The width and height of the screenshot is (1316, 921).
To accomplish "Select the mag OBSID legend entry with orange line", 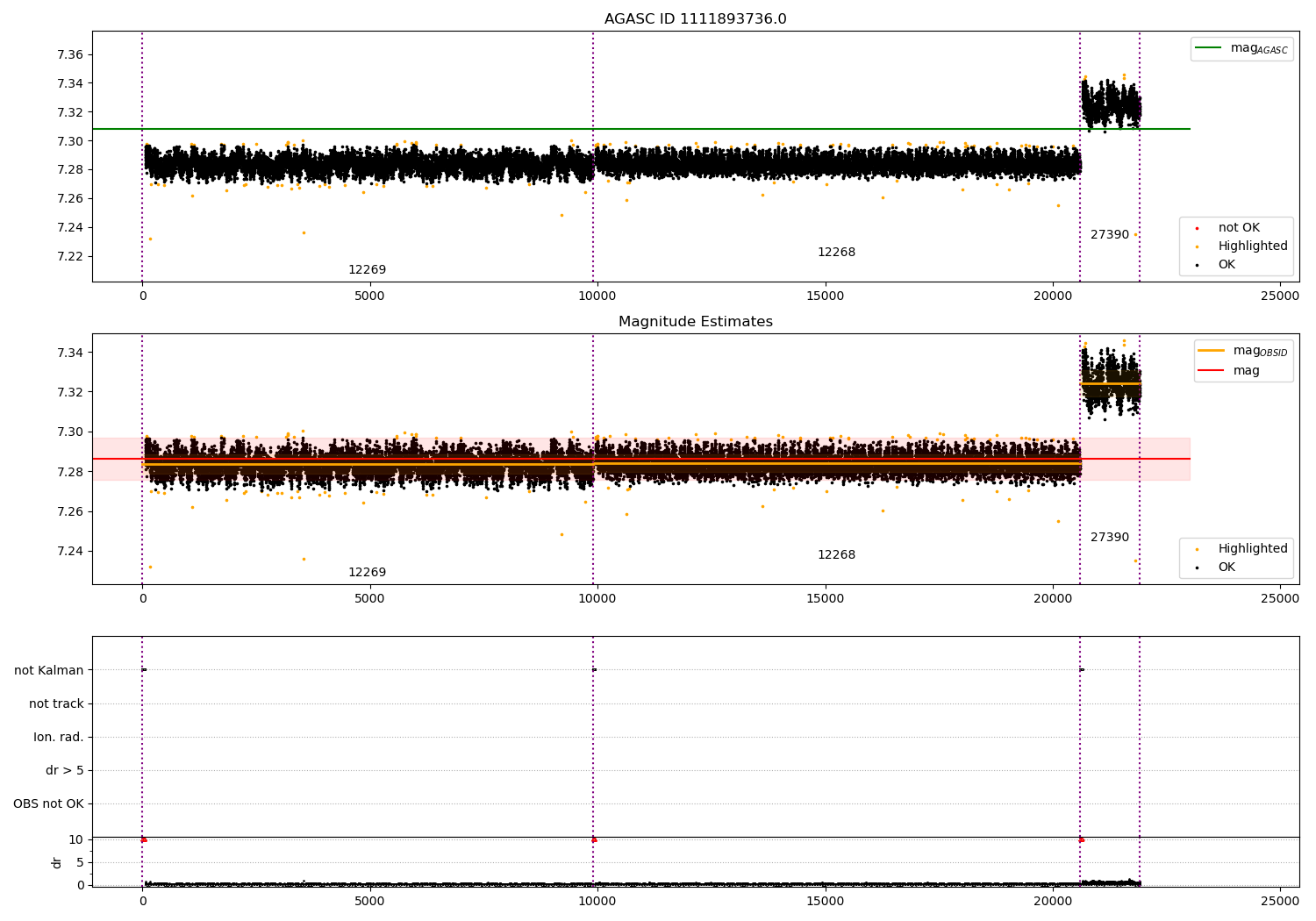I will pos(1243,351).
